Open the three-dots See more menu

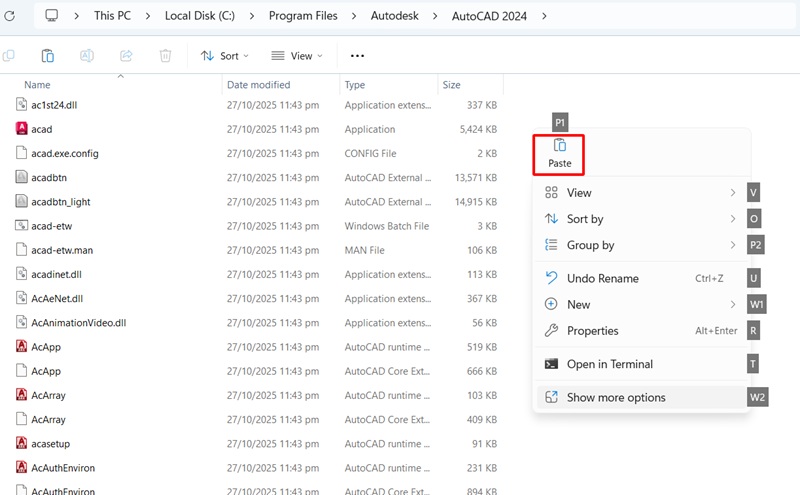click(x=357, y=56)
